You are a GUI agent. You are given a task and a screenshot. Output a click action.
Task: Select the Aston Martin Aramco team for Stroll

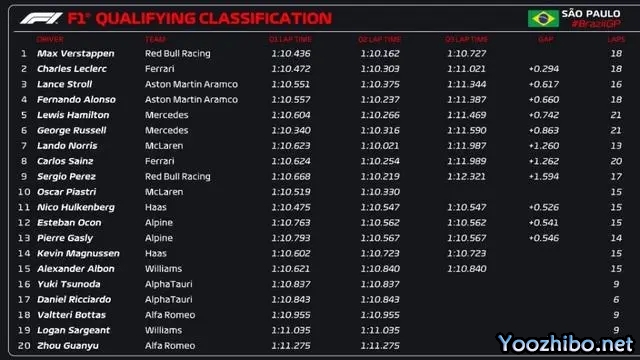(191, 84)
